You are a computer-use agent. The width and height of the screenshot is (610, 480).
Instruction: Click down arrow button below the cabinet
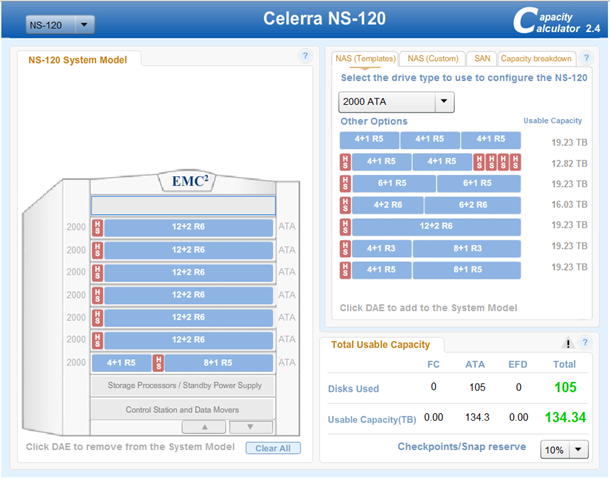[x=250, y=427]
